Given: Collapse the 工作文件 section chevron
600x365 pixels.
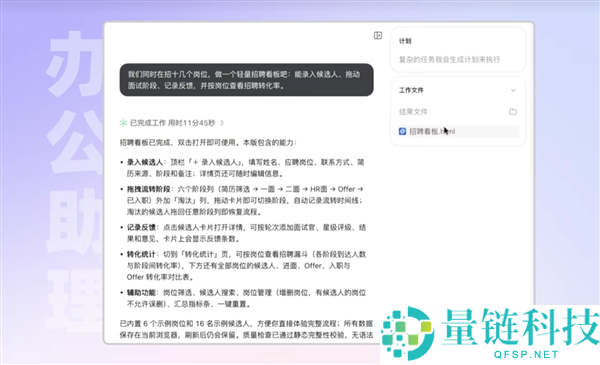Looking at the screenshot, I should coord(513,90).
